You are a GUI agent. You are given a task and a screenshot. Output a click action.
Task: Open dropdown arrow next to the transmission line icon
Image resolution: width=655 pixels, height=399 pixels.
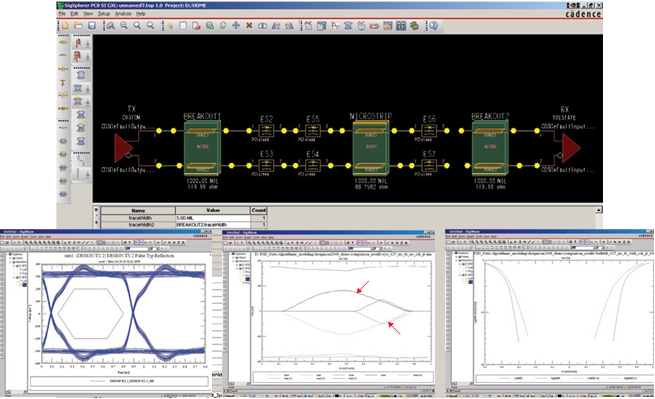pos(88,89)
